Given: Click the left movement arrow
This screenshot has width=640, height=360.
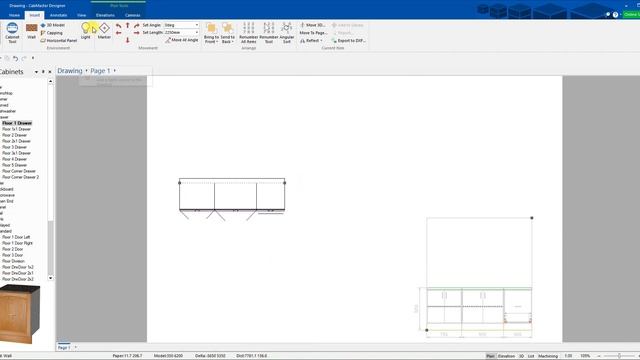Looking at the screenshot, I should pyautogui.click(x=118, y=33).
